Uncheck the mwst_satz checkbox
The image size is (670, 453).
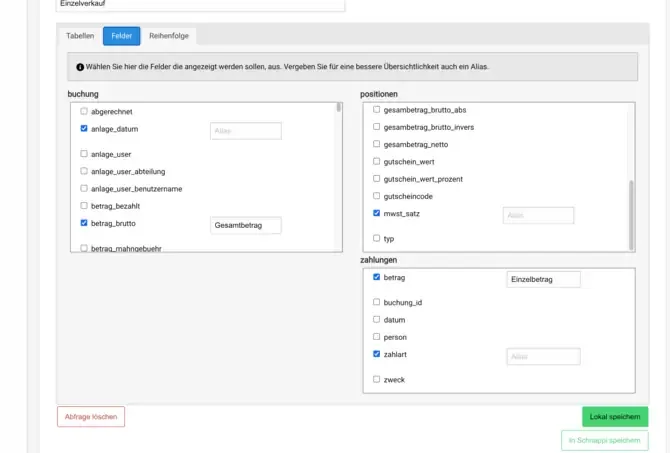pyautogui.click(x=376, y=213)
